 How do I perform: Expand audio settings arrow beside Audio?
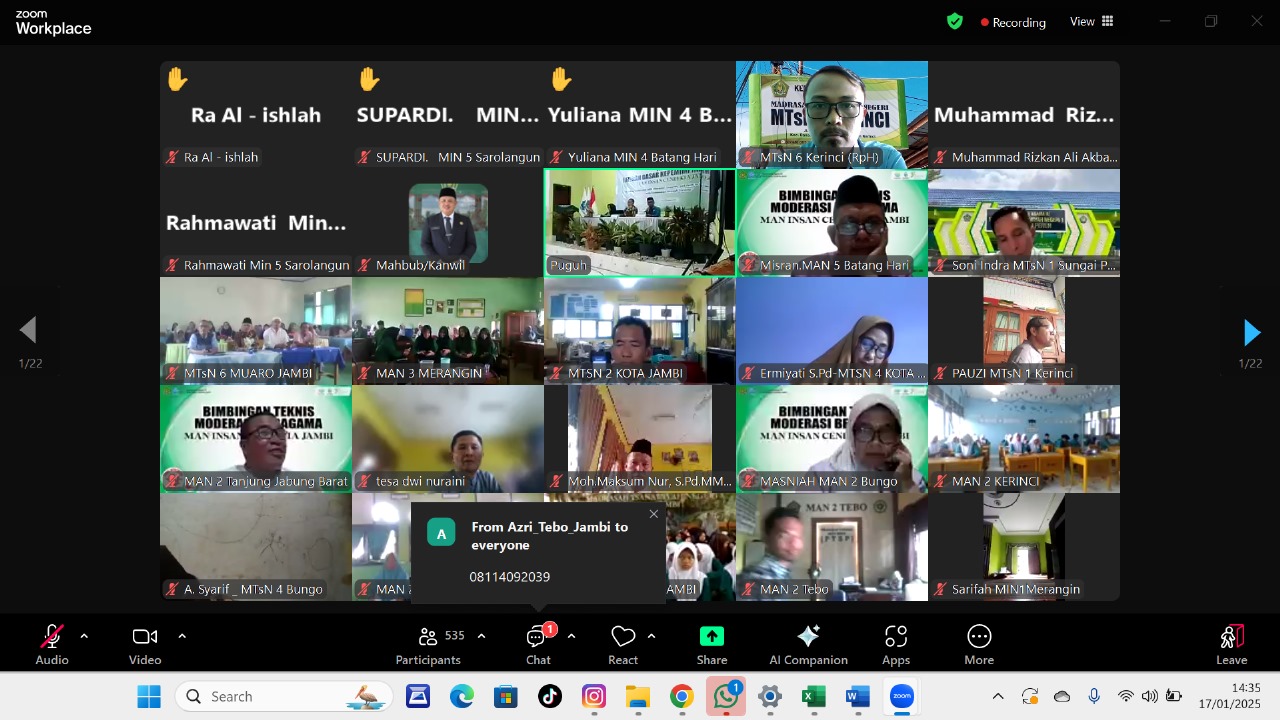pyautogui.click(x=84, y=636)
